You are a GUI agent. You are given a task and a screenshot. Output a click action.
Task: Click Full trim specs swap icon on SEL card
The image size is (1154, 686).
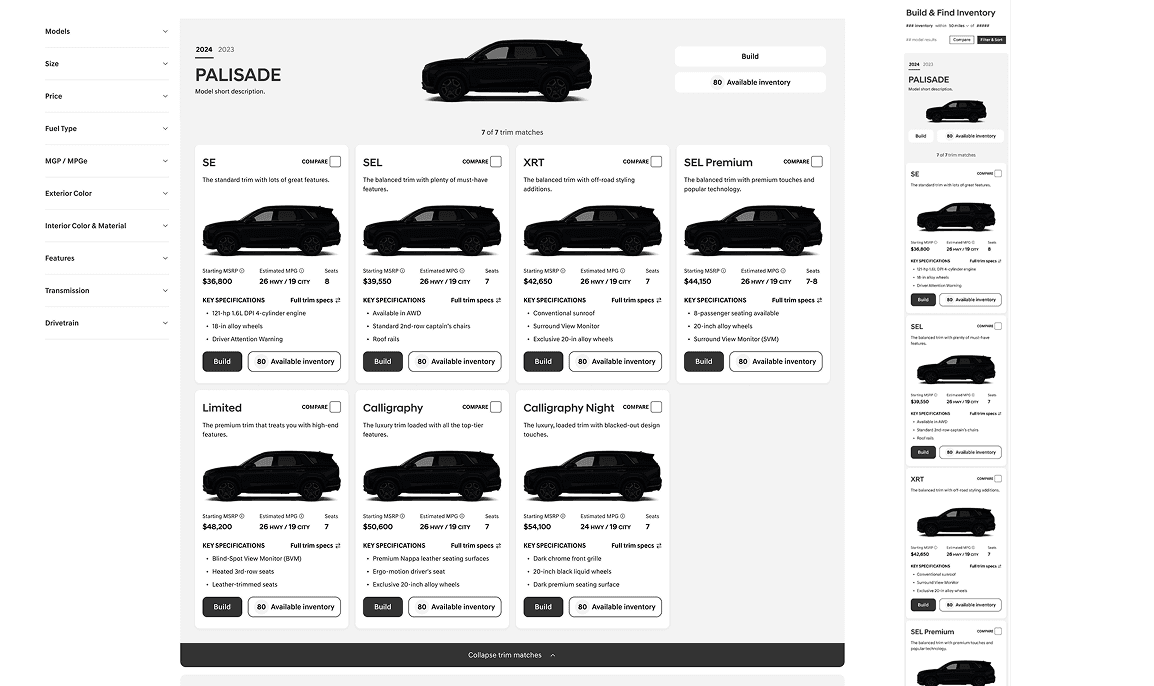point(498,300)
